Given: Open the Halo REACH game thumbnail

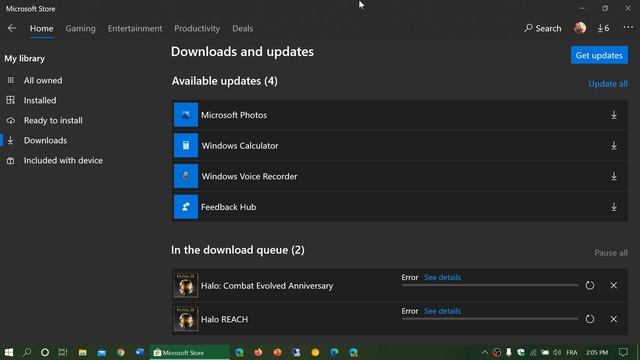Looking at the screenshot, I should 186,318.
